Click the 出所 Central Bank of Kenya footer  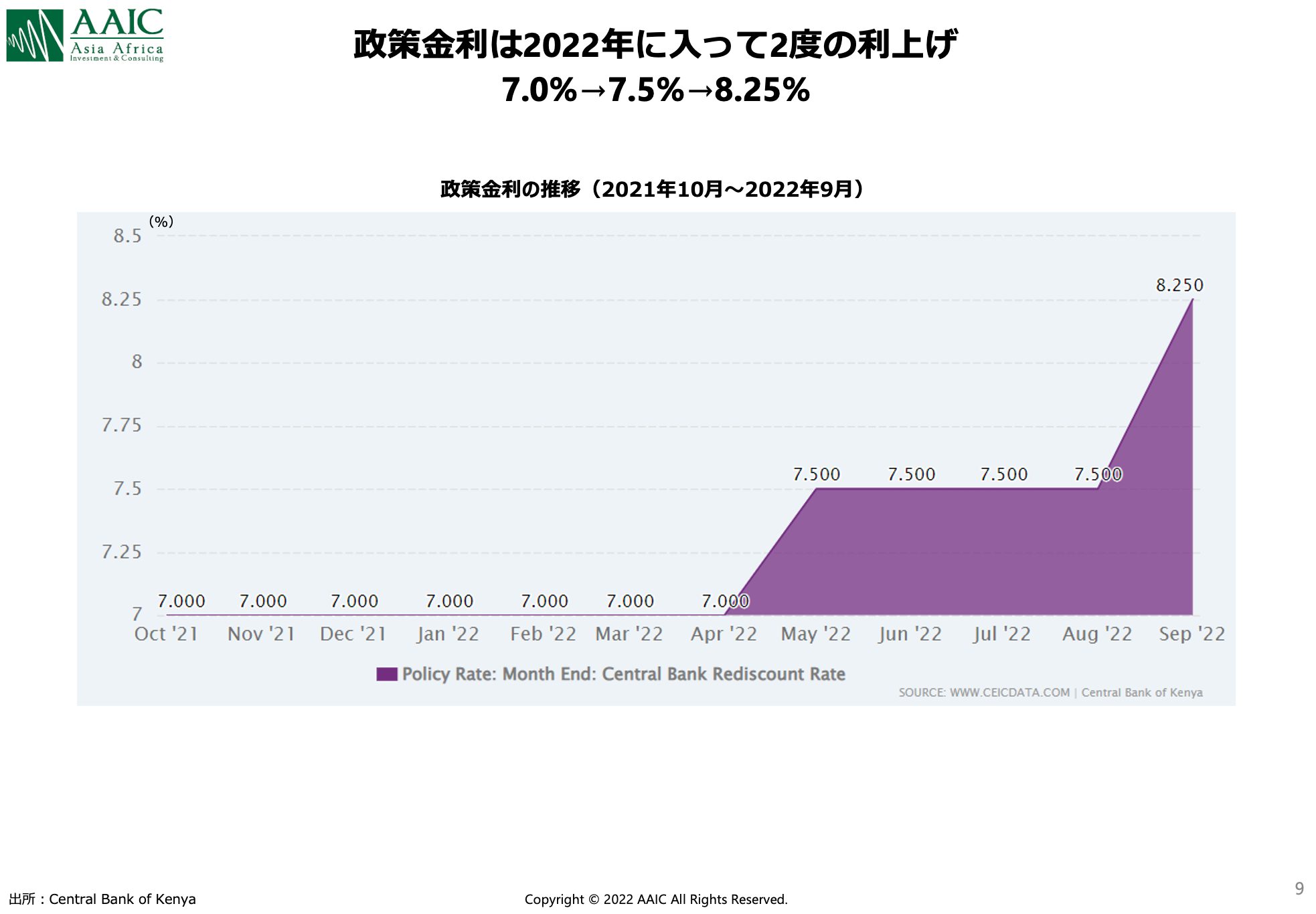coord(102,899)
